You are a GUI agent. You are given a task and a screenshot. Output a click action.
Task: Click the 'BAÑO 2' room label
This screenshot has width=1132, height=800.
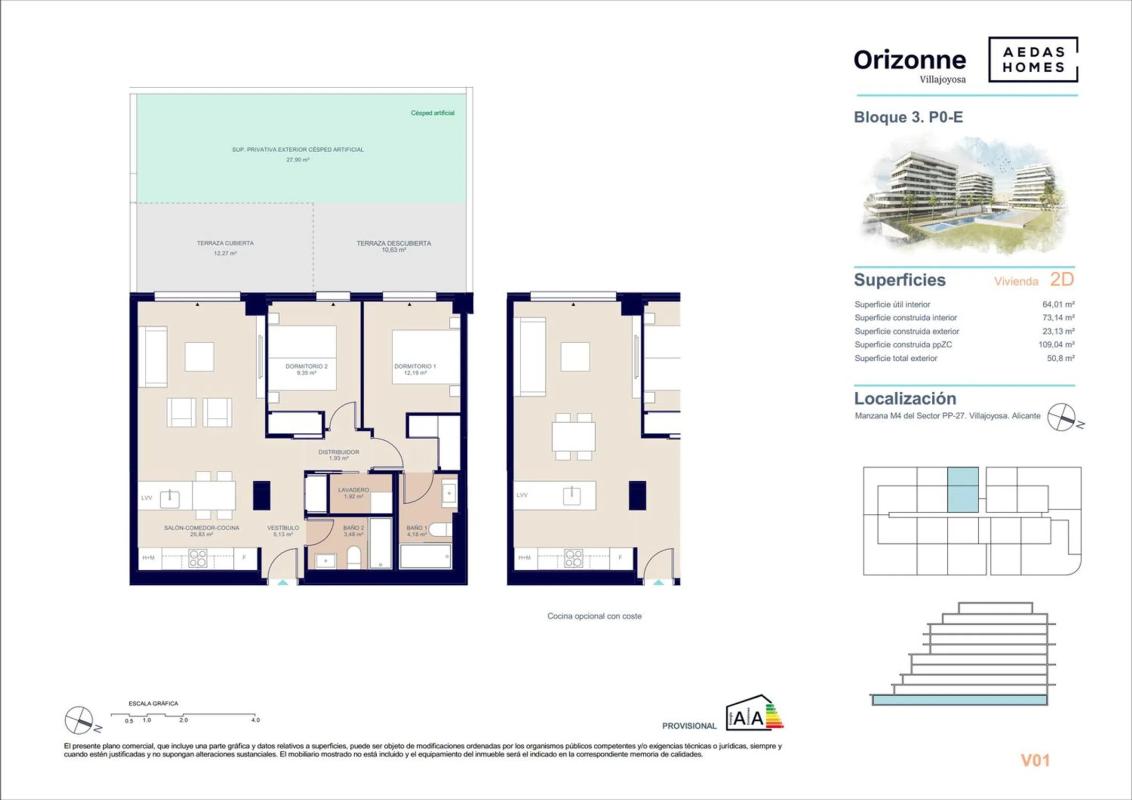click(353, 528)
